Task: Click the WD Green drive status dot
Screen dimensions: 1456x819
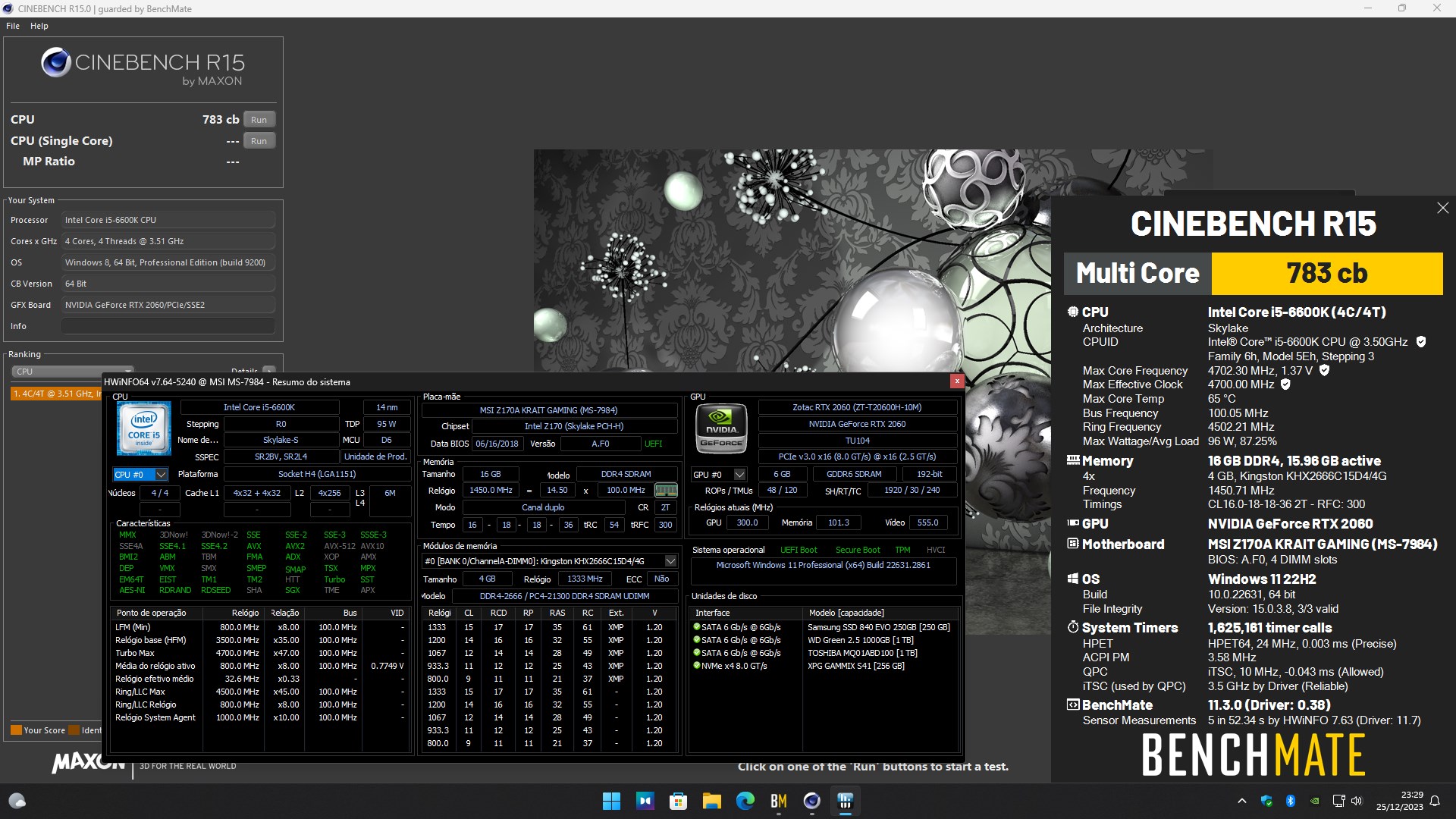Action: [x=696, y=640]
